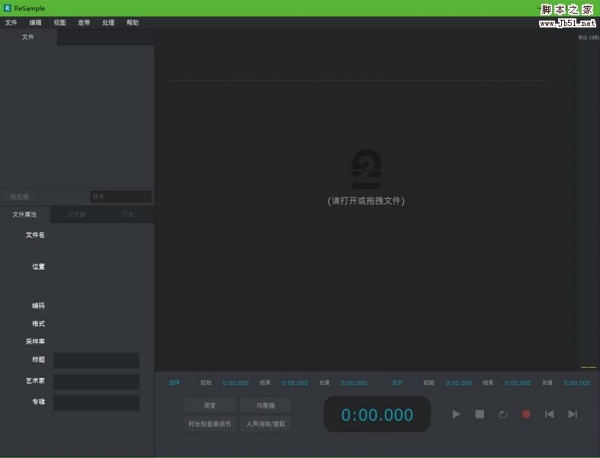
Task: Open the 帮助 help menu
Action: tap(132, 23)
